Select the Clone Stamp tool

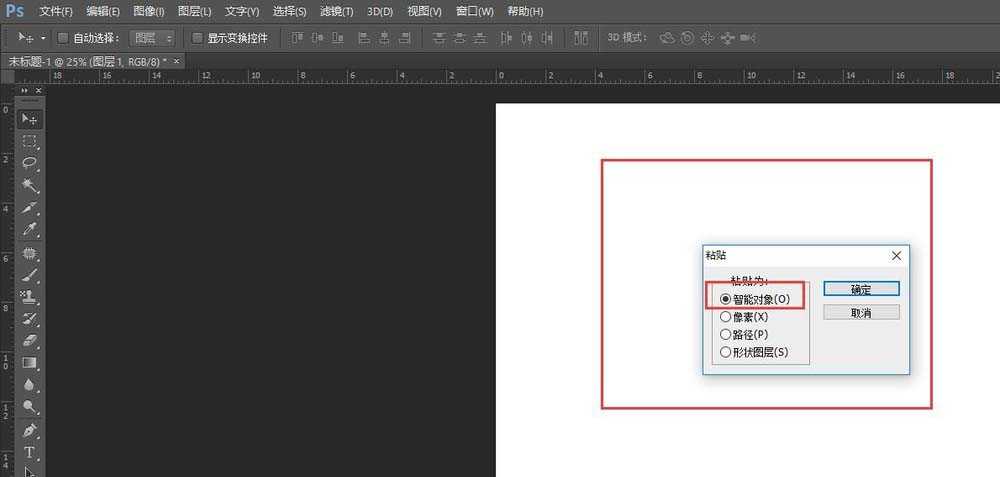point(30,297)
